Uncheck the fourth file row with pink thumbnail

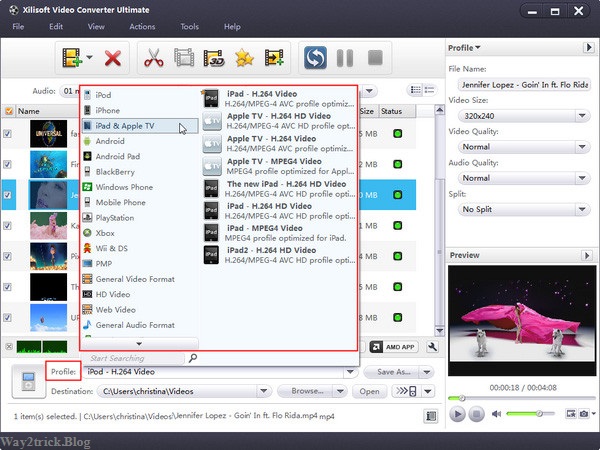click(x=7, y=225)
